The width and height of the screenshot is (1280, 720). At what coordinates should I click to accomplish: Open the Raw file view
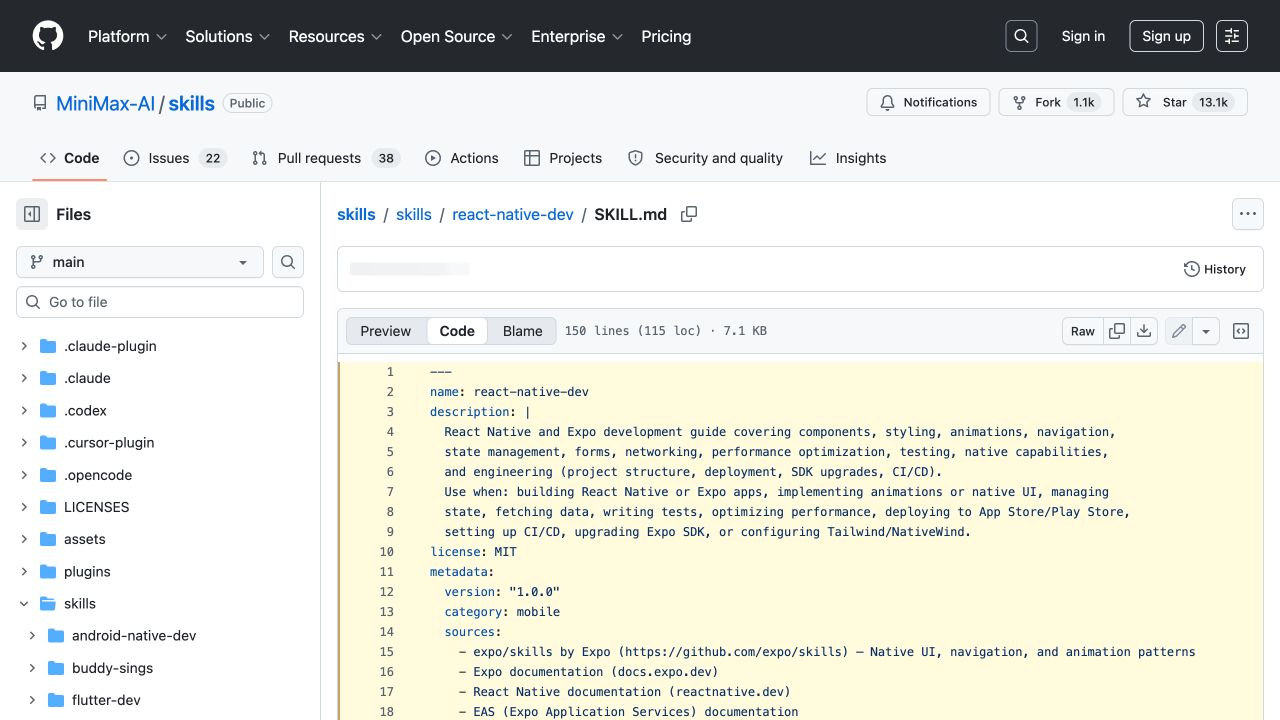pyautogui.click(x=1083, y=331)
